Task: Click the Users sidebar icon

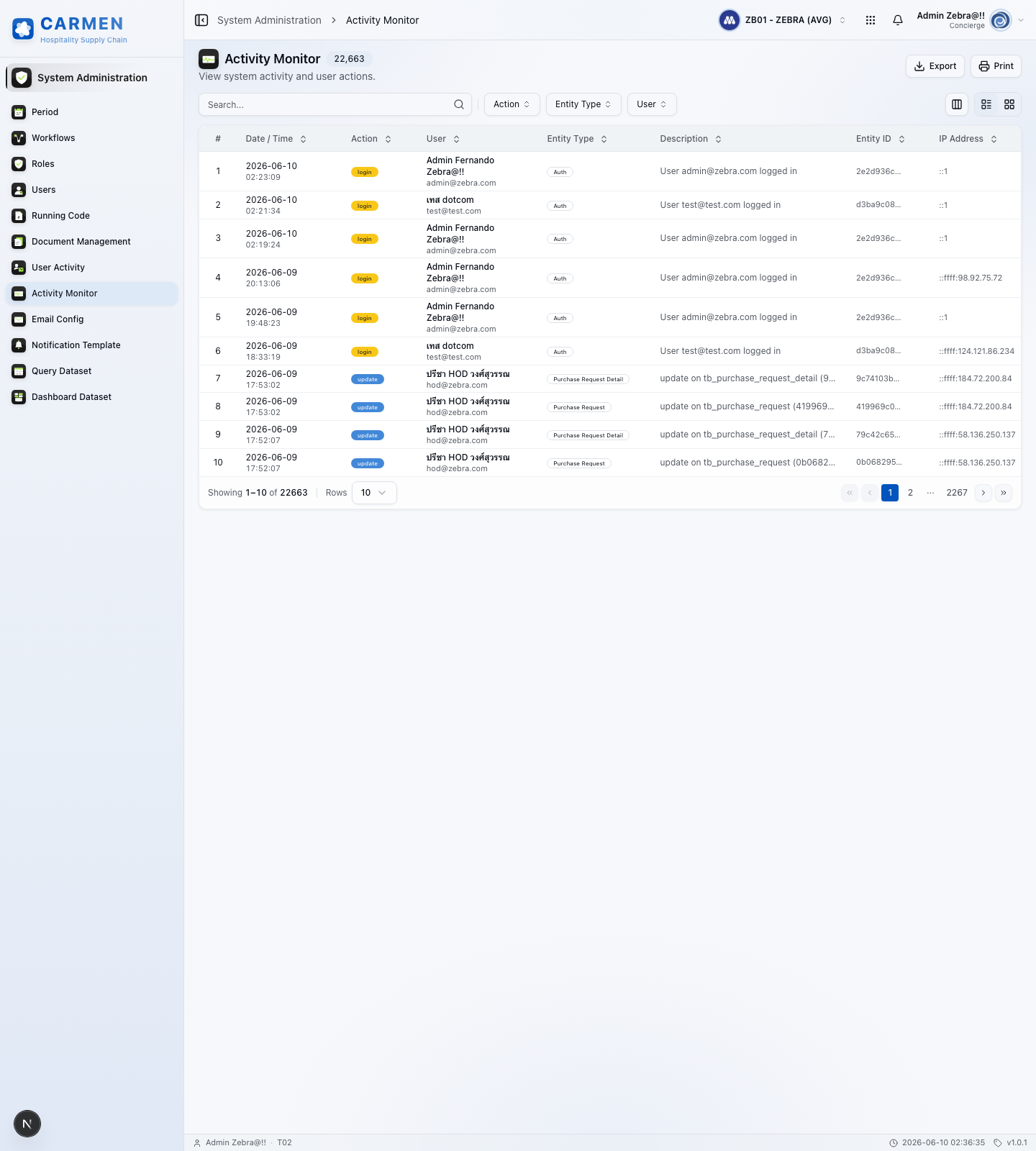Action: click(x=19, y=190)
